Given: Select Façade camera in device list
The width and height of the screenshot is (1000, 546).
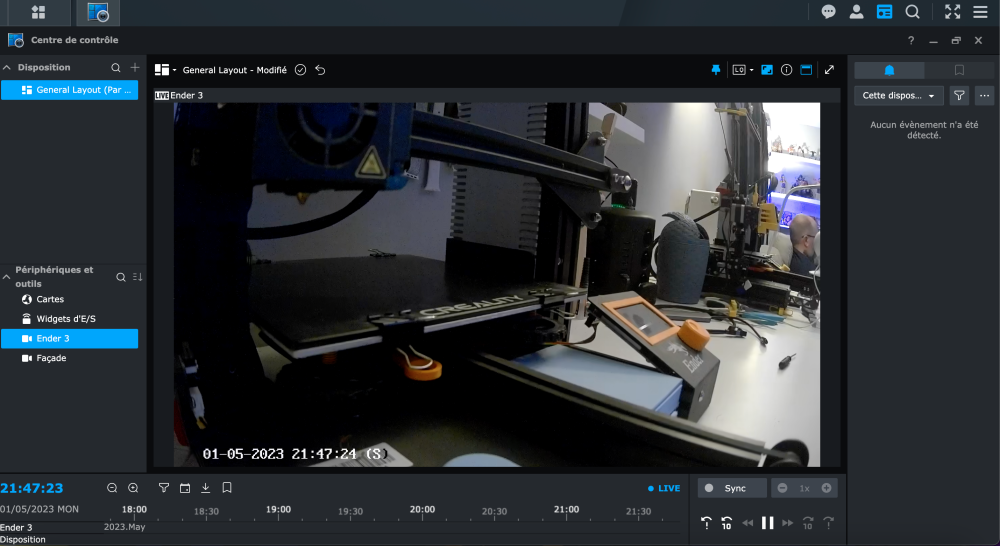Looking at the screenshot, I should [51, 358].
